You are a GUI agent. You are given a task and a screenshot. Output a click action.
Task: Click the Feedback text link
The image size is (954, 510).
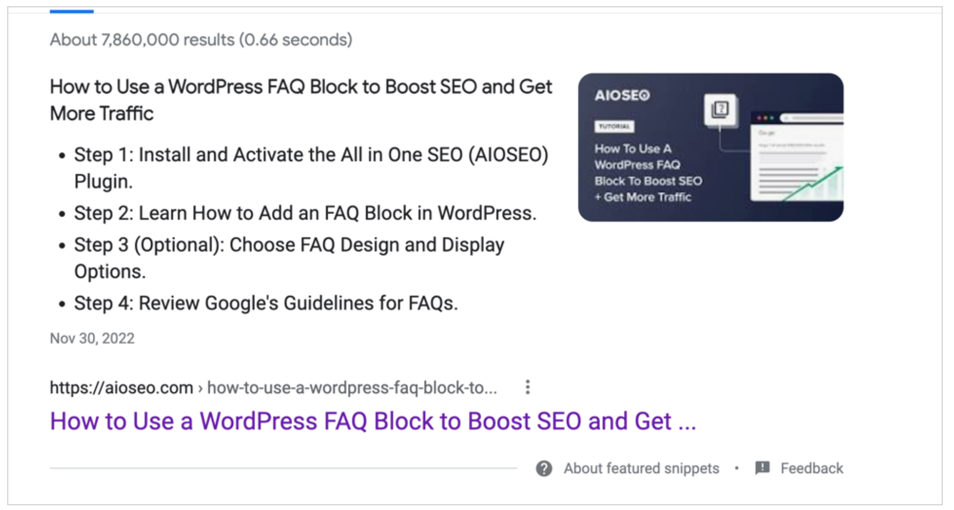pos(812,469)
